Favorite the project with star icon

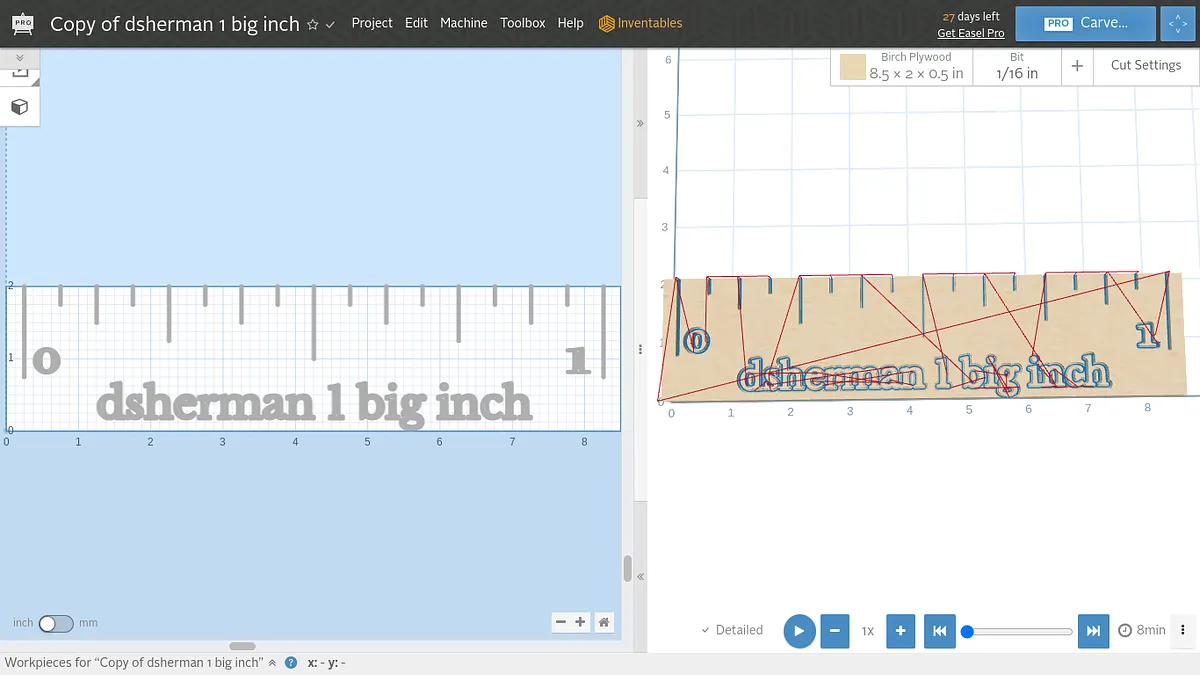(312, 24)
